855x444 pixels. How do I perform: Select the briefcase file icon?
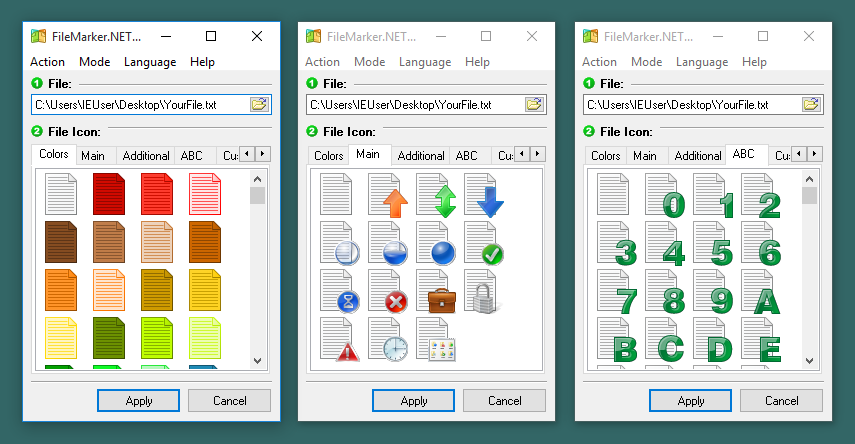coord(436,291)
